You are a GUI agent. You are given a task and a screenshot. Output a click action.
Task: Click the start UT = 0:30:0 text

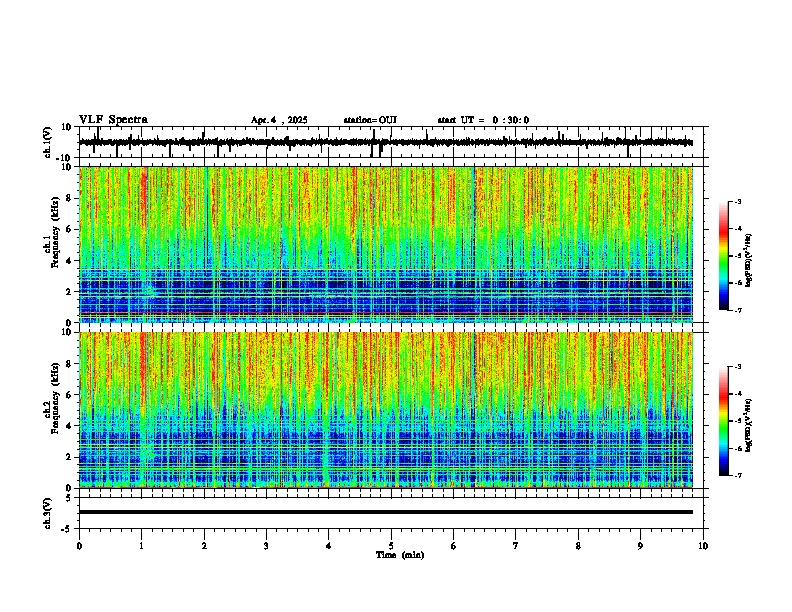[483, 120]
